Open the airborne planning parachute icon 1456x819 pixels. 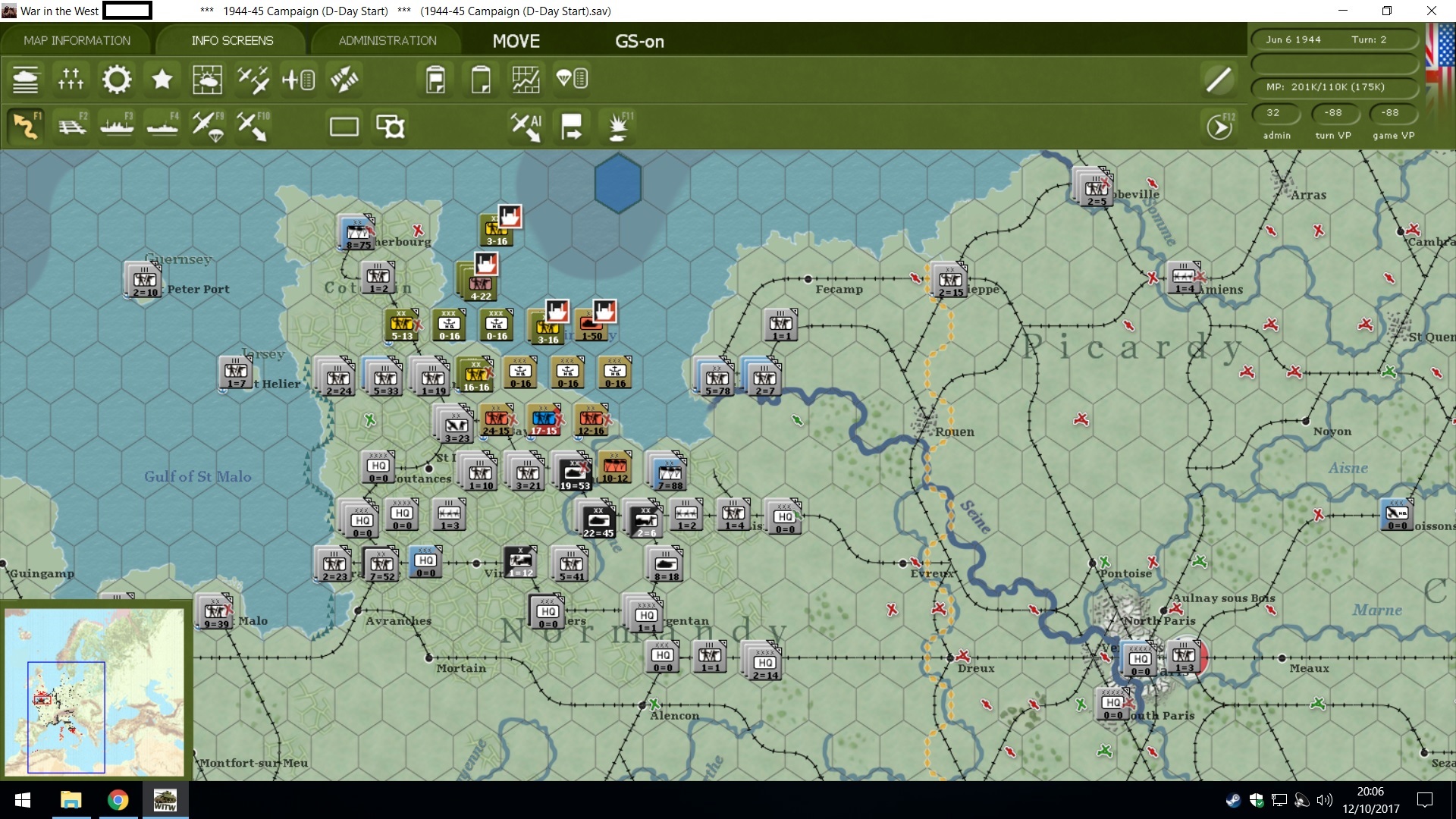572,79
